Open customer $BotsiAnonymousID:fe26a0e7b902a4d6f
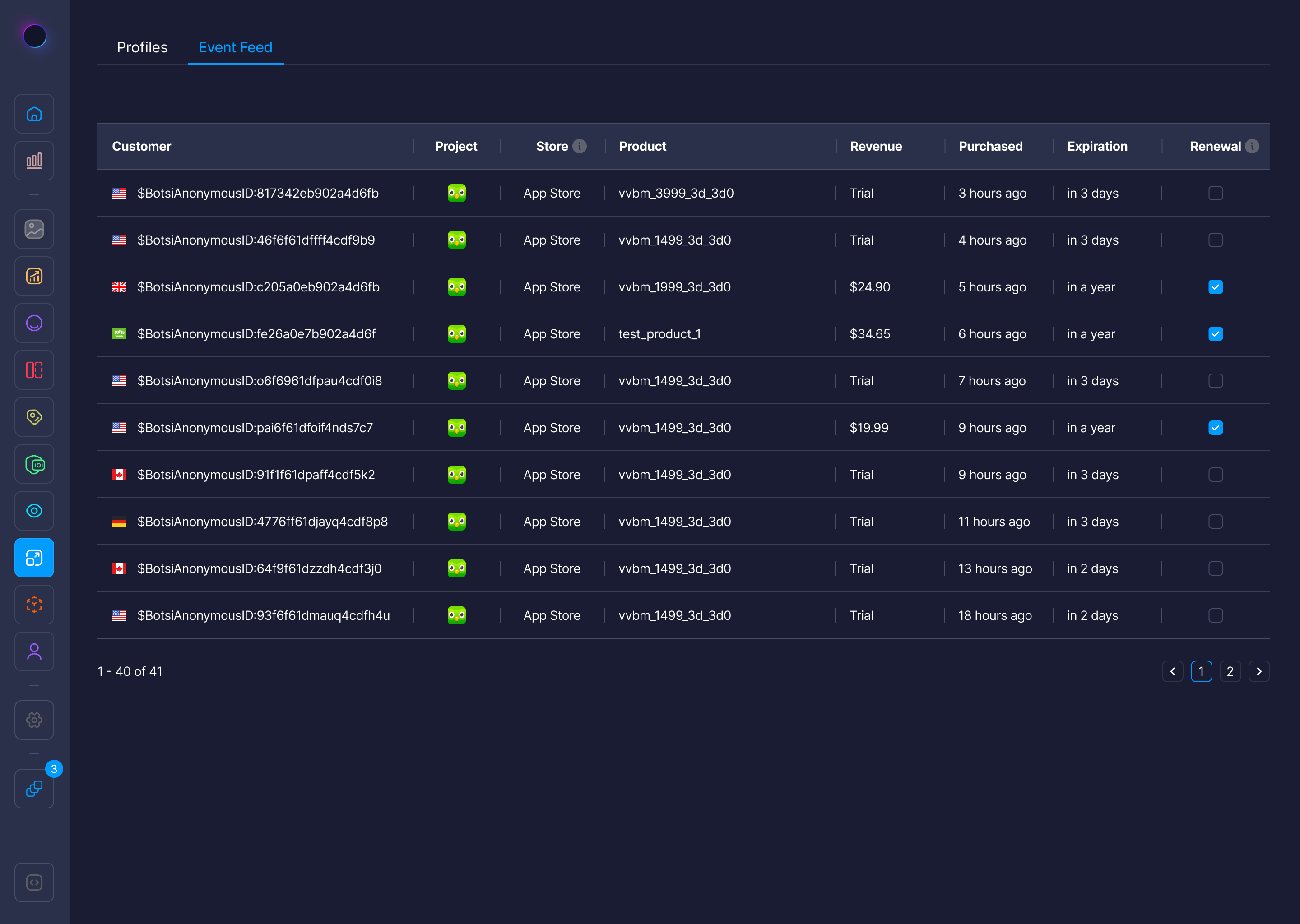Image resolution: width=1300 pixels, height=924 pixels. tap(256, 334)
